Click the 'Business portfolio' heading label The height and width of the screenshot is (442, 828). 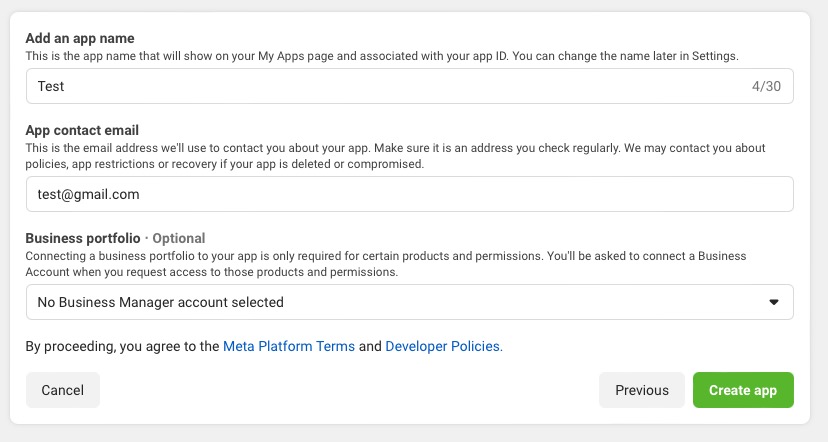coord(82,238)
